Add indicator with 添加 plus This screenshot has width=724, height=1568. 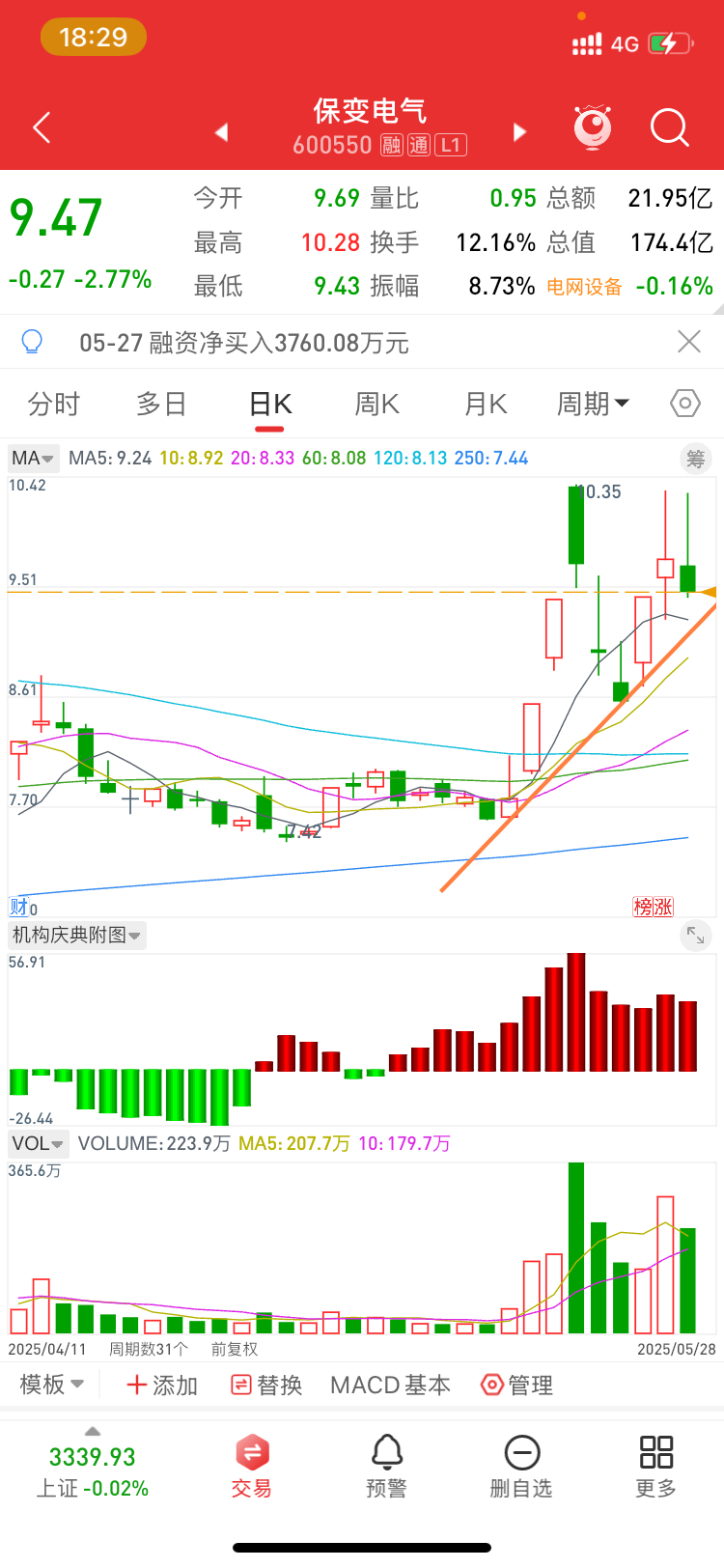click(162, 1386)
